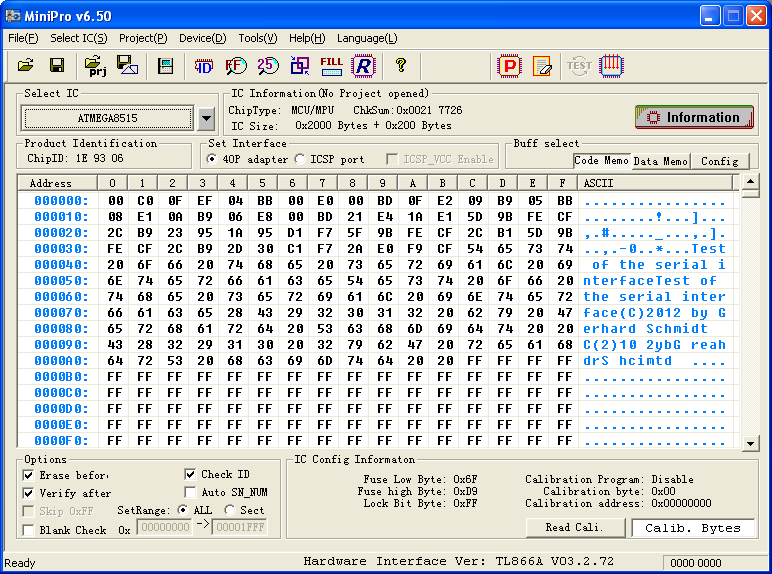This screenshot has height=574, width=772.
Task: Click the Read Cali. button
Action: 574,528
